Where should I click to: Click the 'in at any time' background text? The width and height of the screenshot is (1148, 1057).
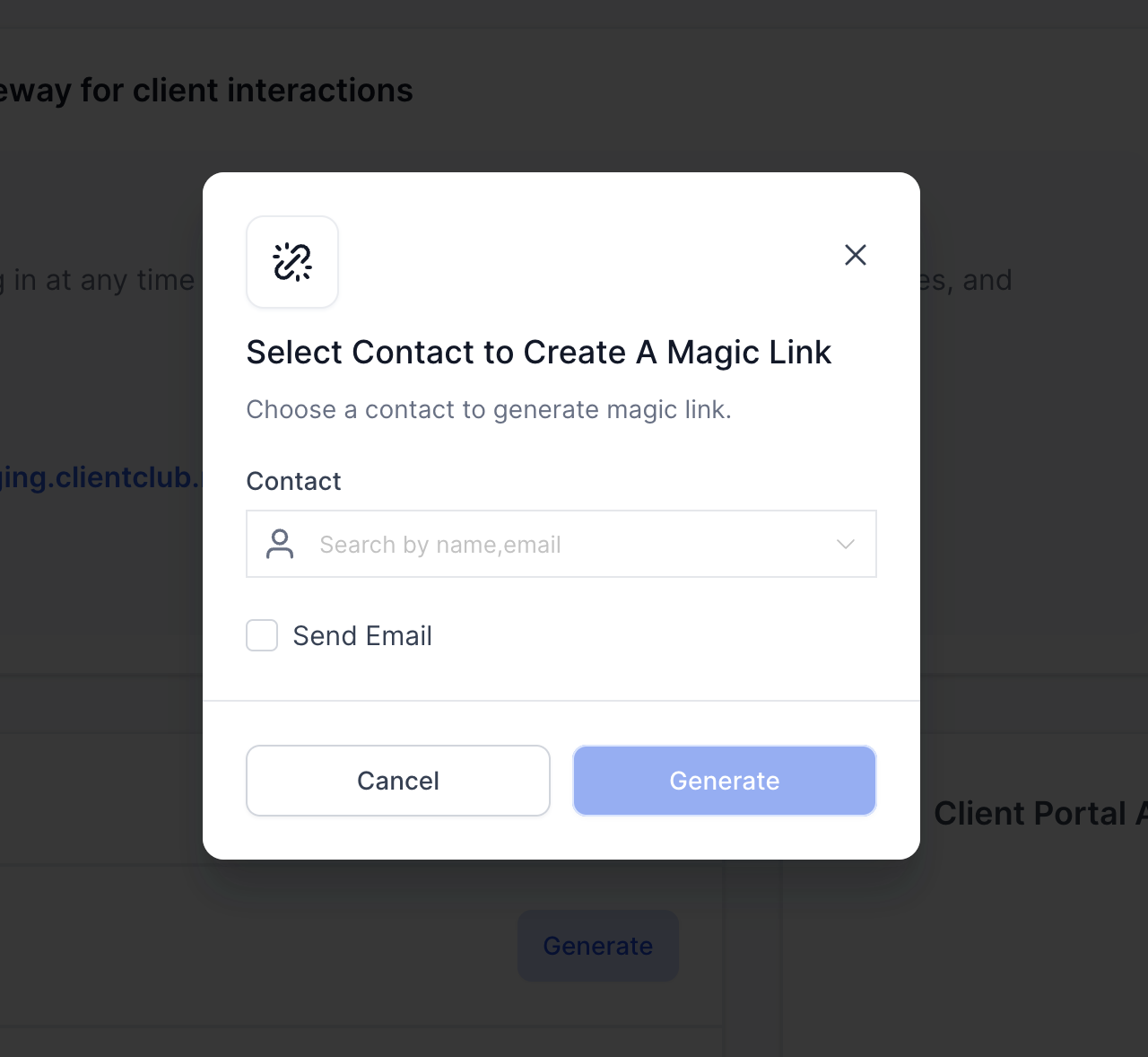pos(104,280)
